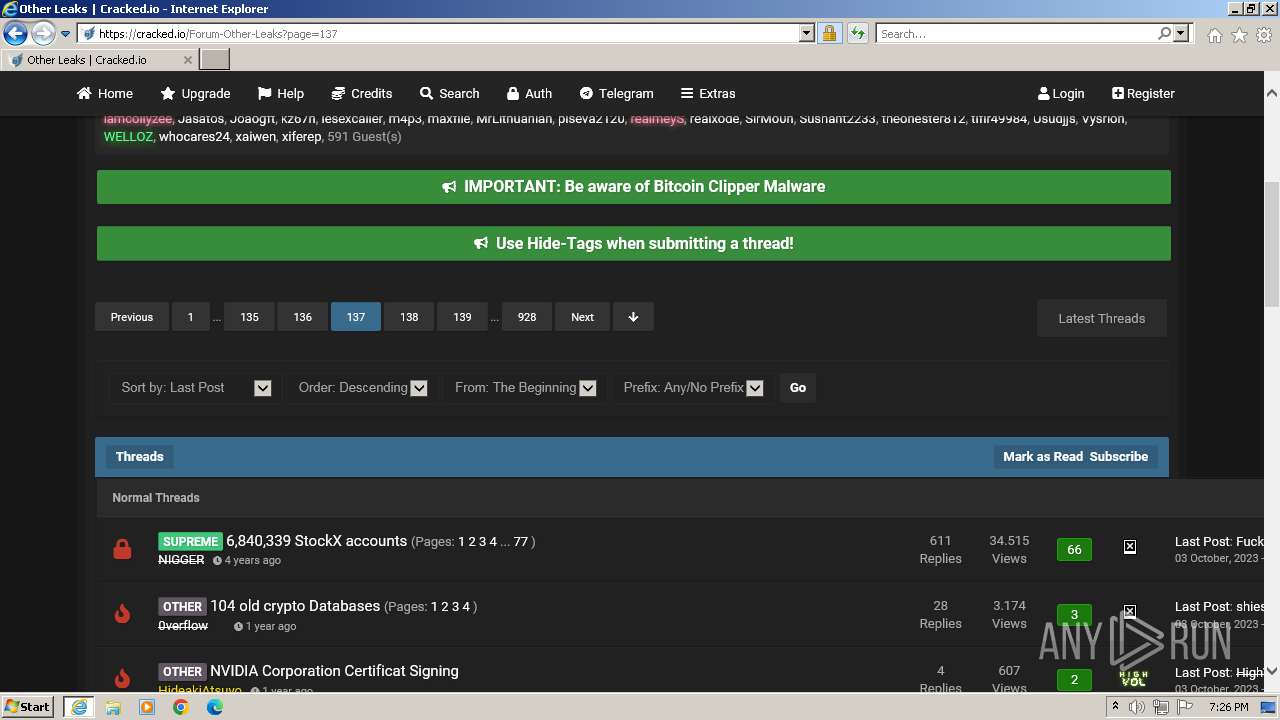Viewport: 1280px width, 720px height.
Task: Click the green 3 likes badge
Action: [1074, 615]
